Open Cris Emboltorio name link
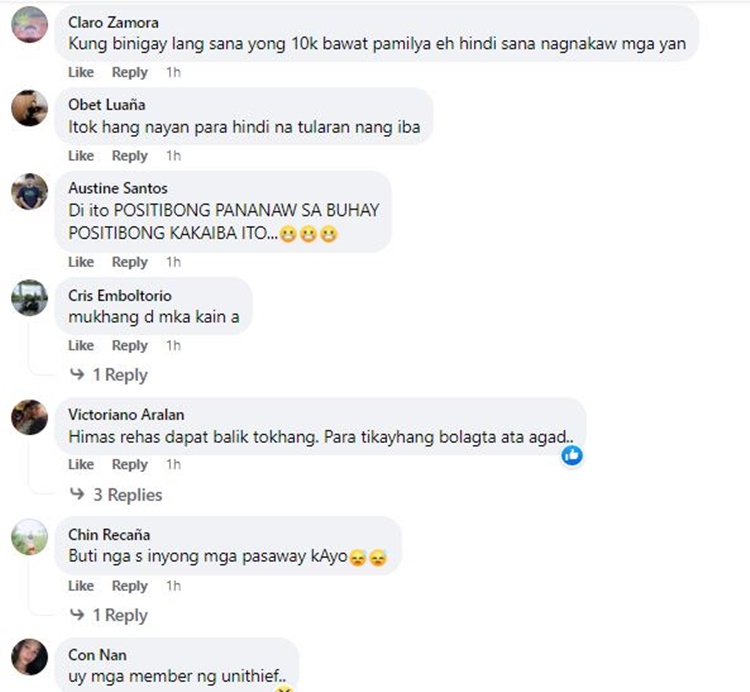This screenshot has height=692, width=750. tap(120, 296)
